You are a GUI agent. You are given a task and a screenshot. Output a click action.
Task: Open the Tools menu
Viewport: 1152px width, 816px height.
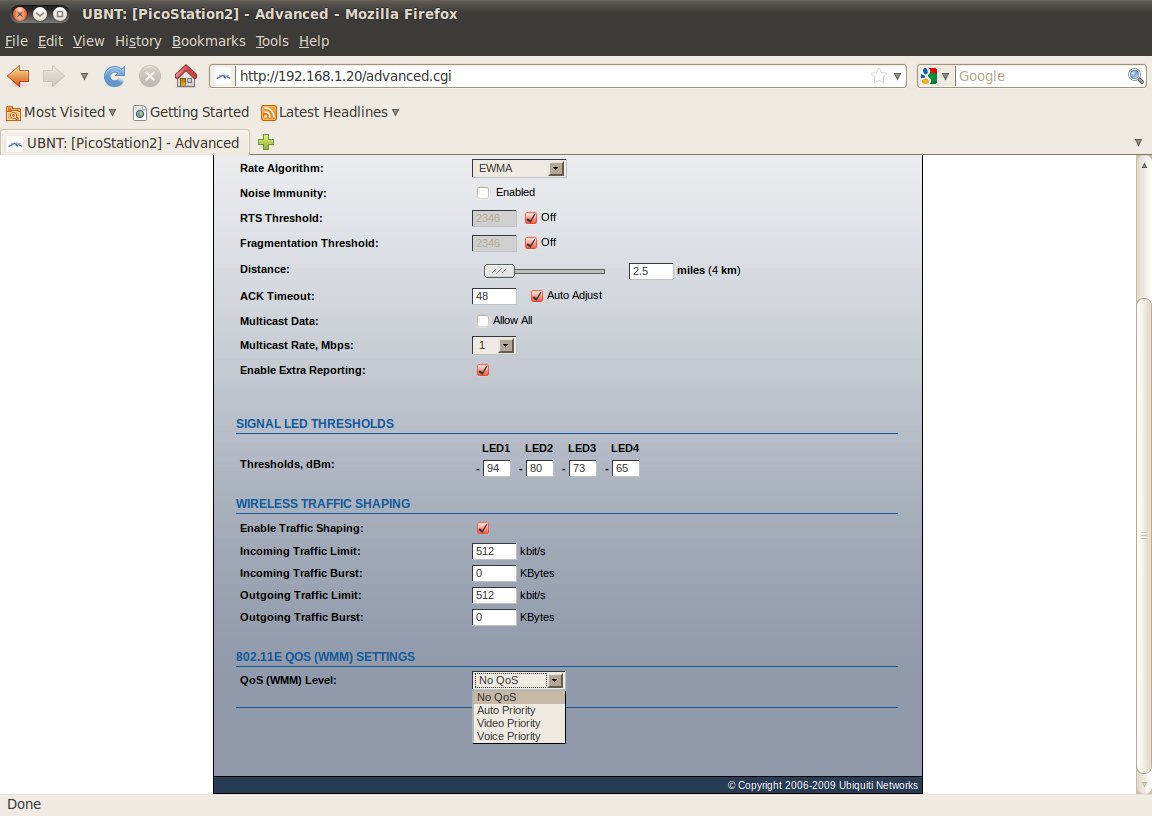(x=271, y=41)
